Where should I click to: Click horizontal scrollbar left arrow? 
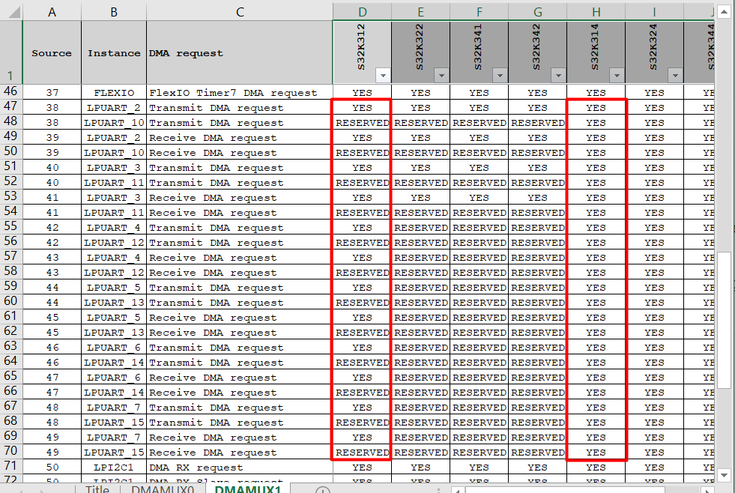point(457,490)
